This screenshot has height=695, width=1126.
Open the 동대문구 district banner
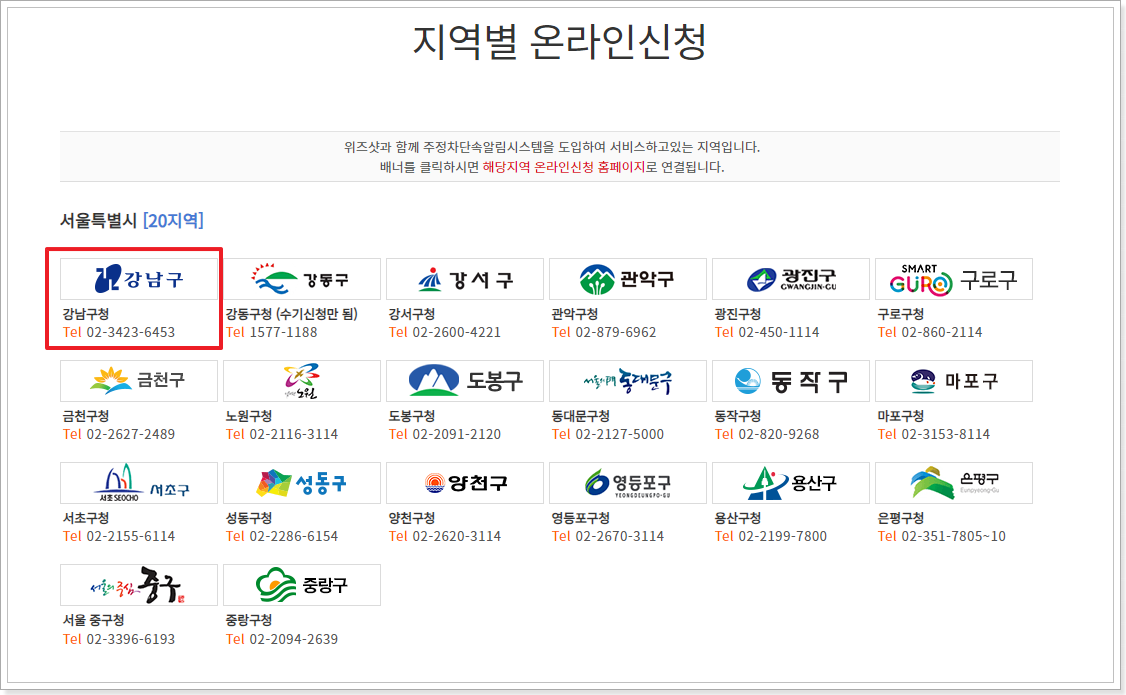click(x=628, y=381)
